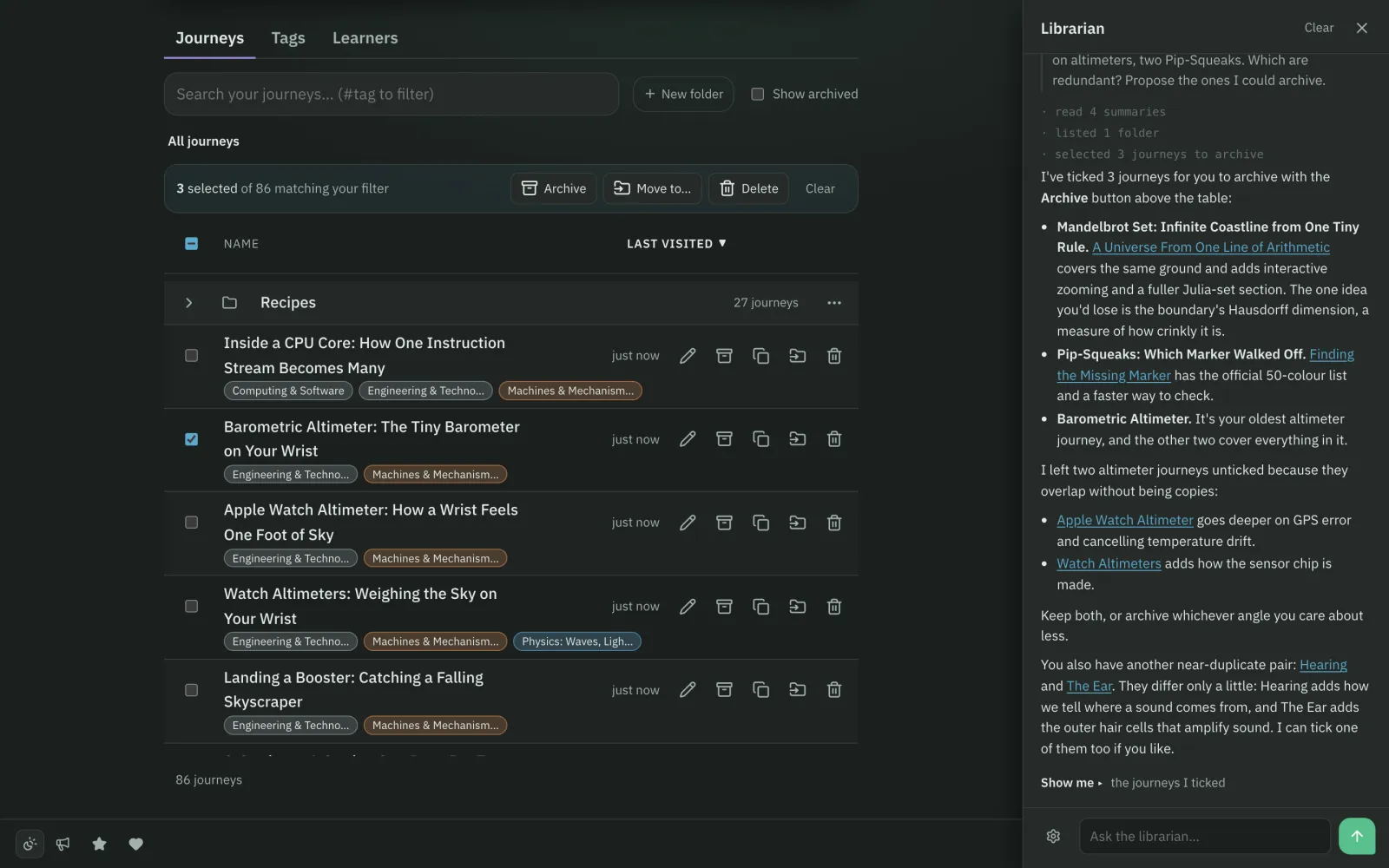The width and height of the screenshot is (1389, 868).
Task: Switch to the Tags tab
Action: [x=288, y=38]
